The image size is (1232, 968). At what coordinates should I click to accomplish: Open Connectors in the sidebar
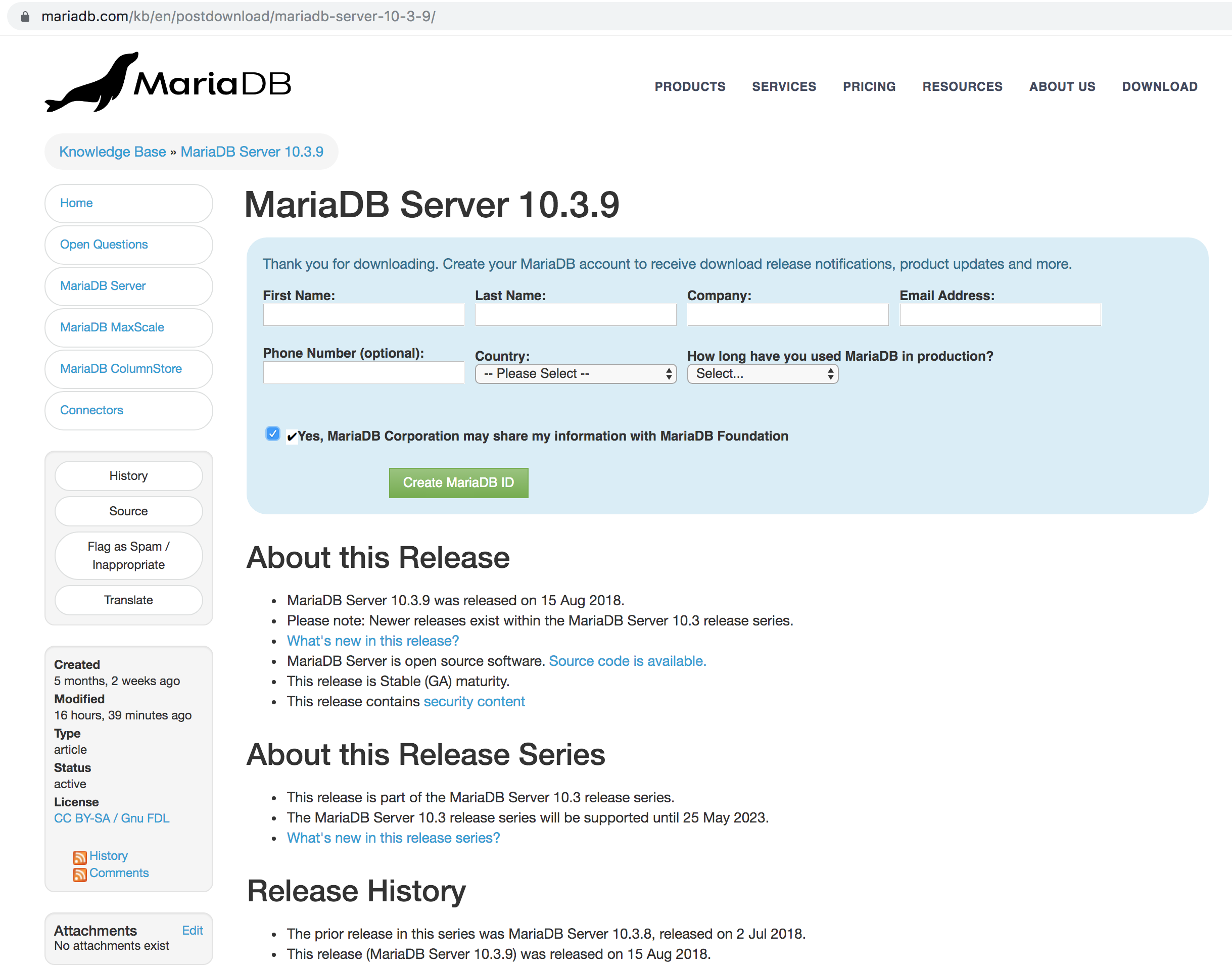tap(129, 410)
